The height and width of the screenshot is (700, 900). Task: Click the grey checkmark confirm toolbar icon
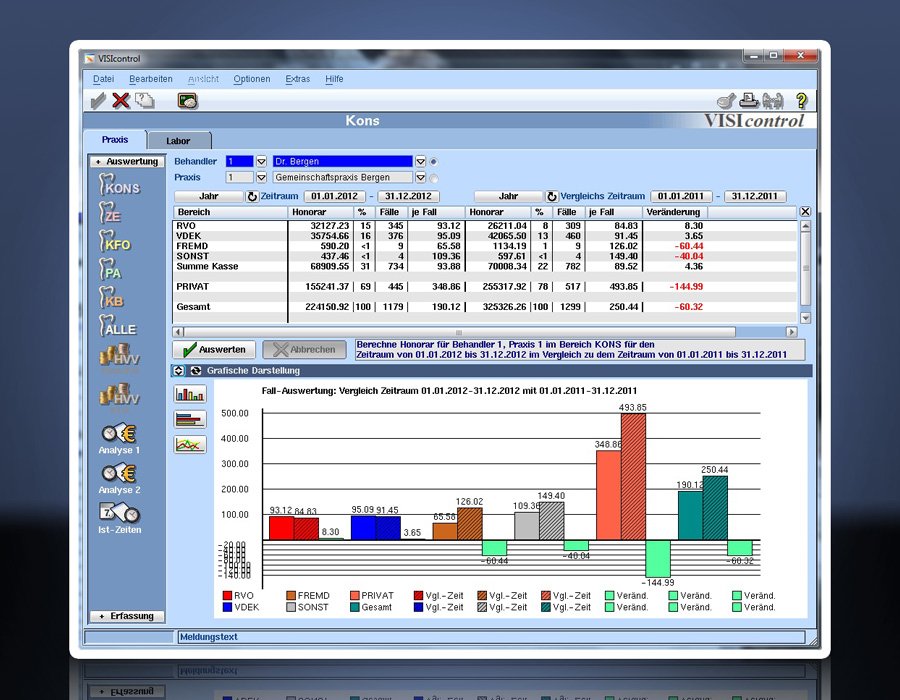tap(98, 101)
